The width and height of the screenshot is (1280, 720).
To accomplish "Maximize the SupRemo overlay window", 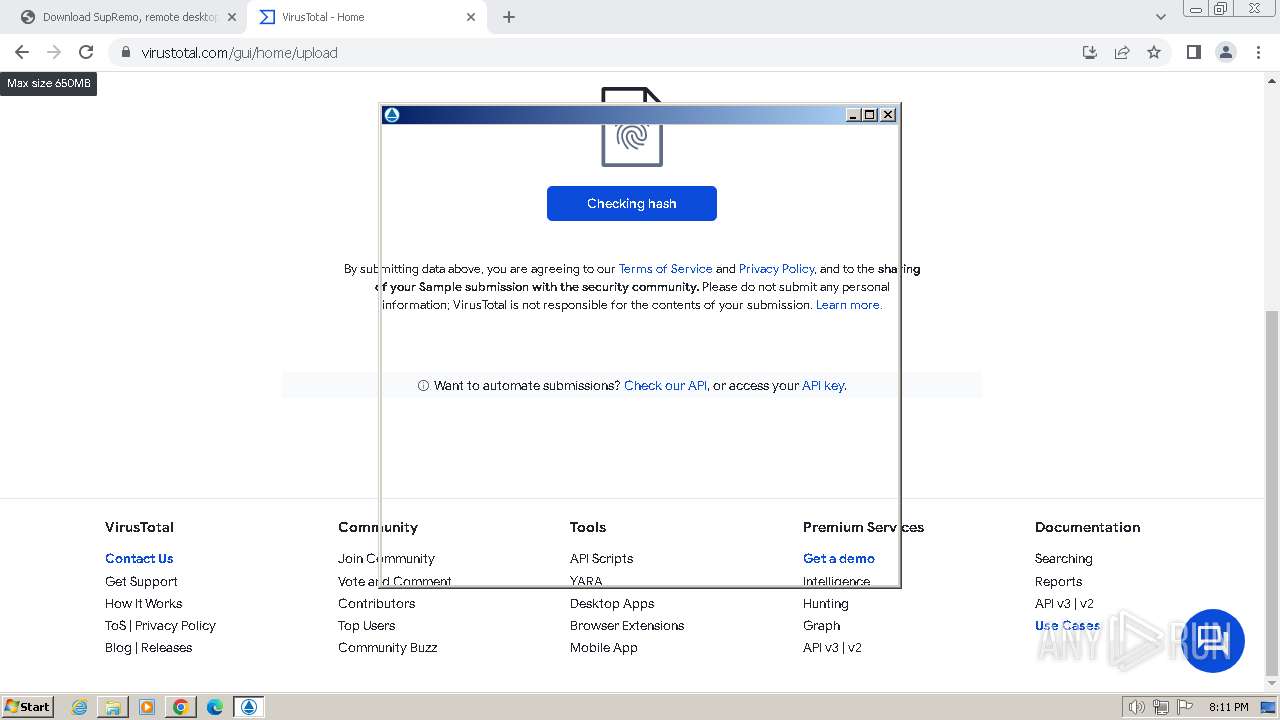I will coord(870,114).
